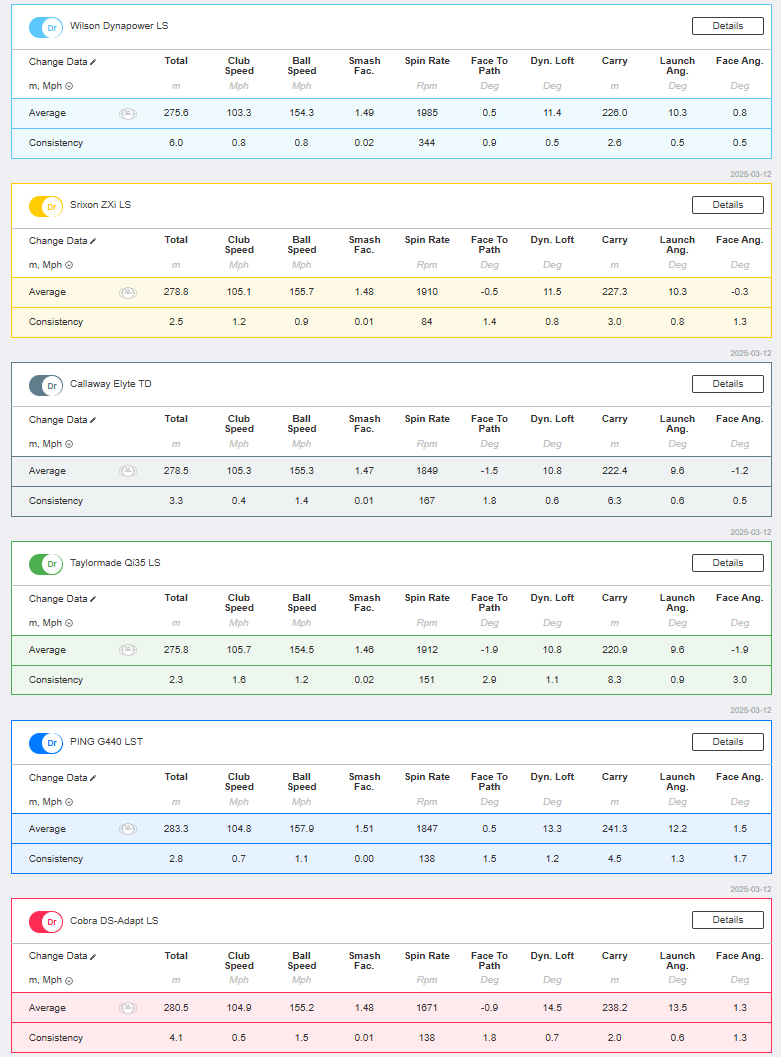This screenshot has width=781, height=1057.
Task: Click the Cobra DS-Adapt LS title
Action: 114,921
